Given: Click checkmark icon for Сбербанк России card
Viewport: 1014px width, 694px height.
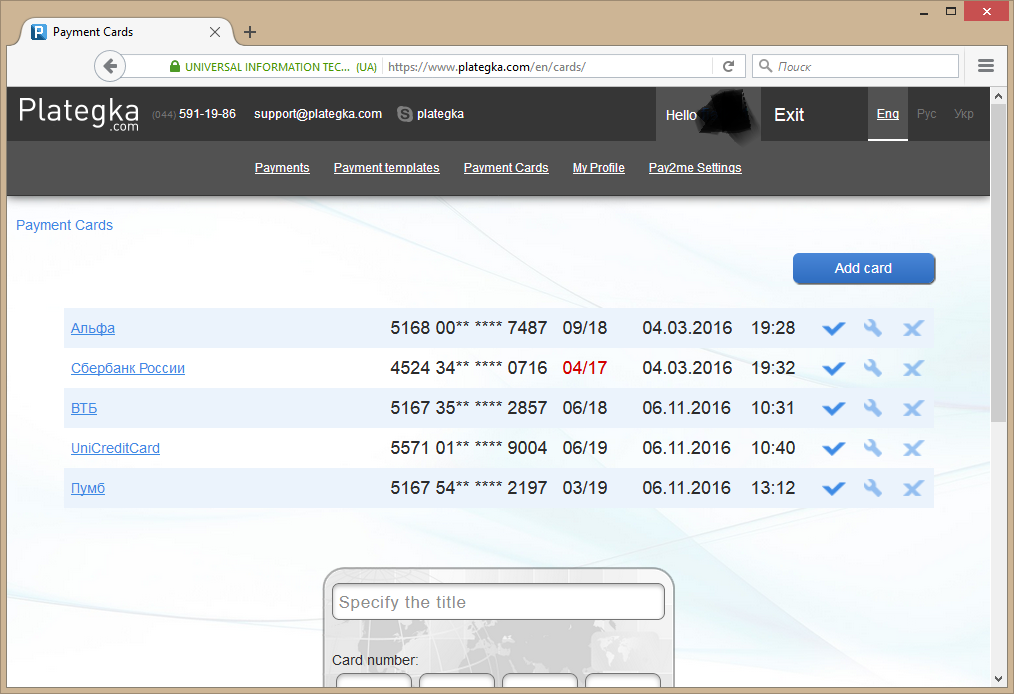Looking at the screenshot, I should [x=834, y=369].
